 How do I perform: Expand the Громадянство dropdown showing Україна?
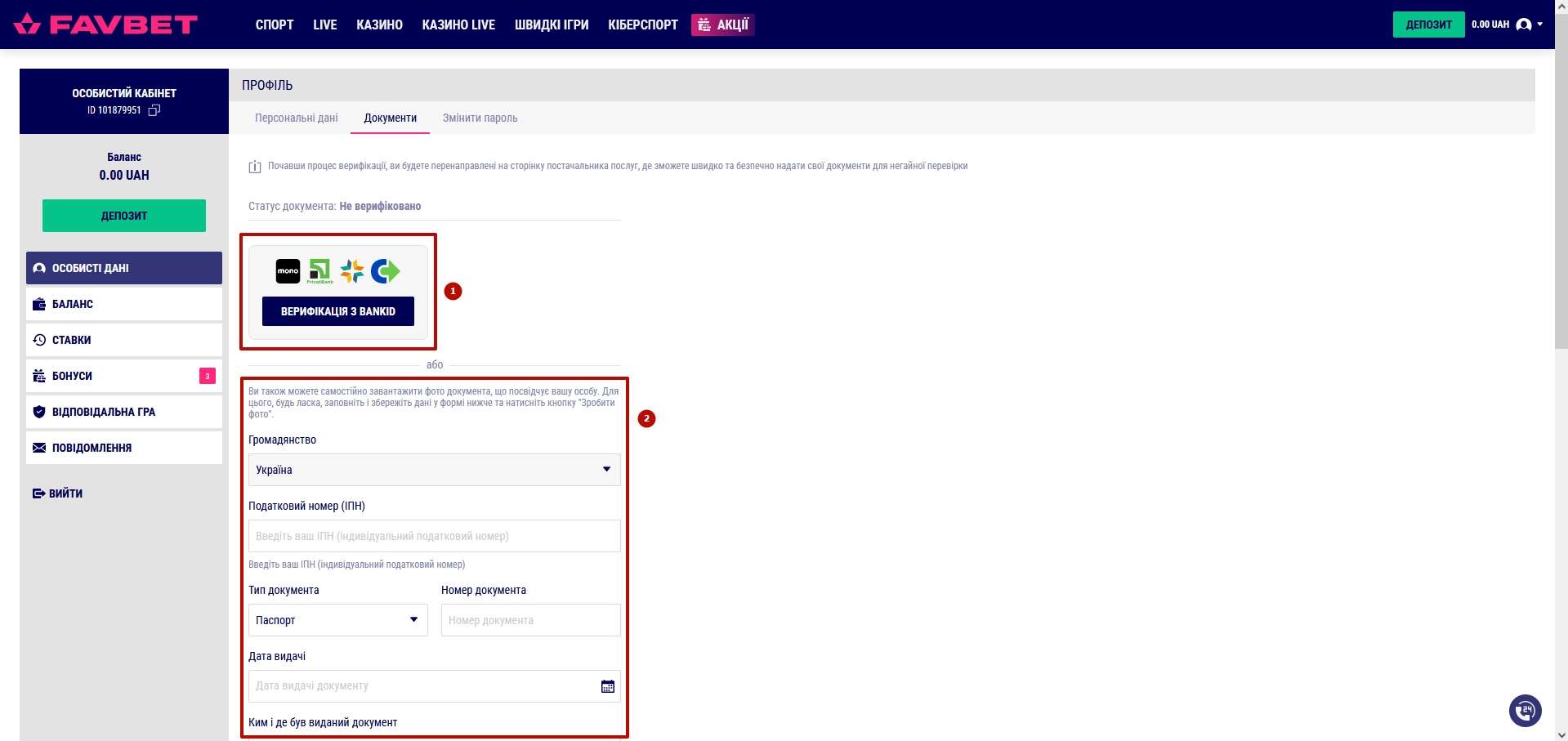coord(434,470)
